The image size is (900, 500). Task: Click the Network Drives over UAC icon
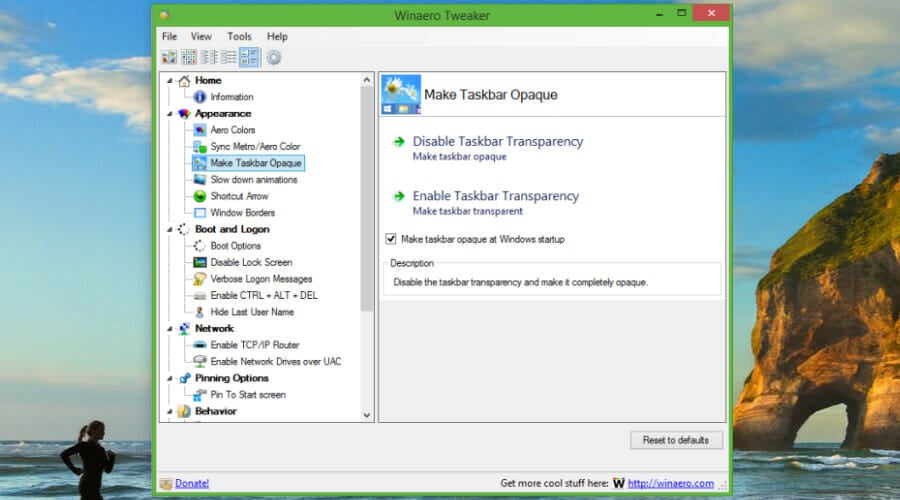point(200,362)
